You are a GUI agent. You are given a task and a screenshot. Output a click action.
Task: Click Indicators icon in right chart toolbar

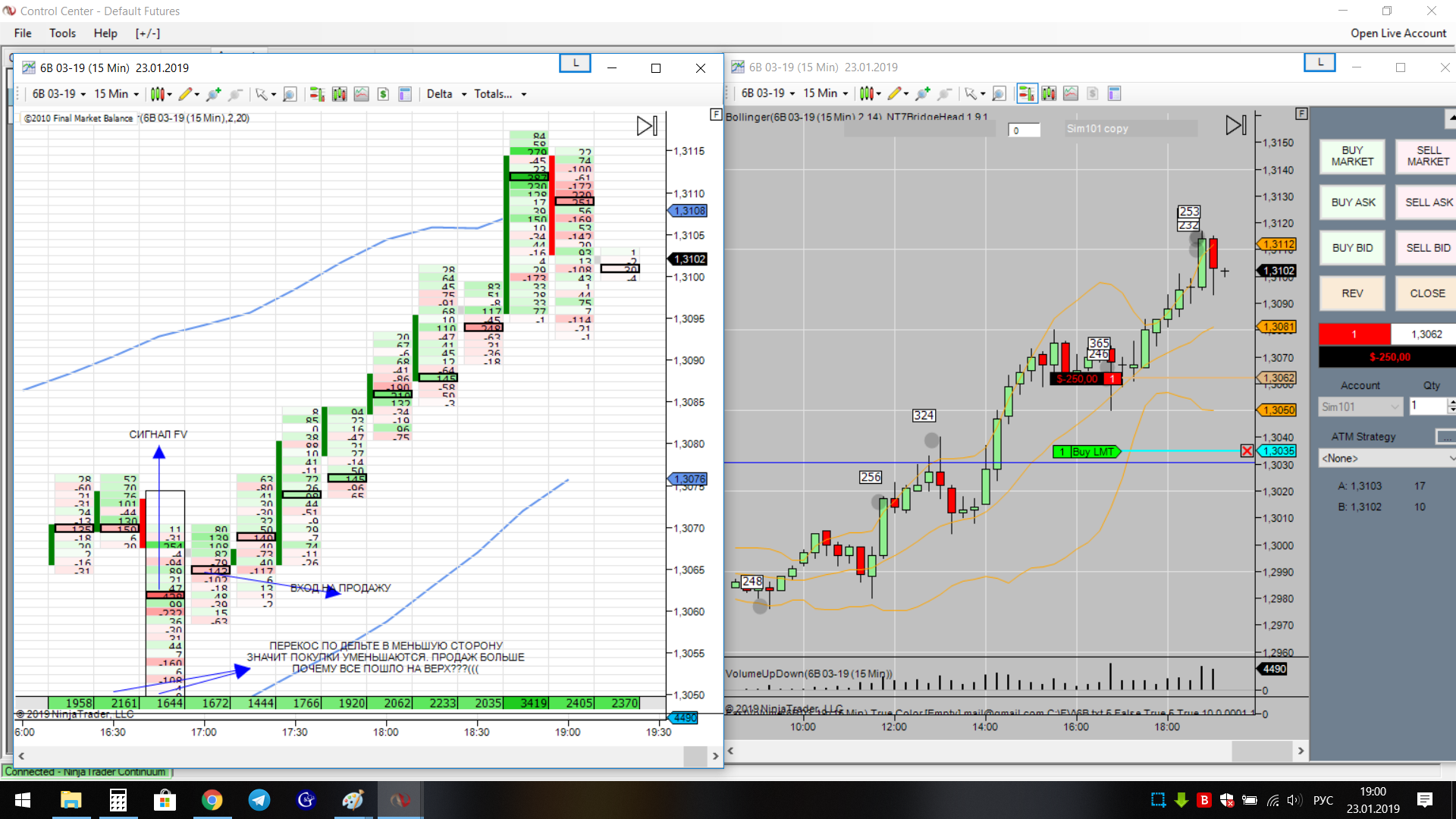[1070, 94]
